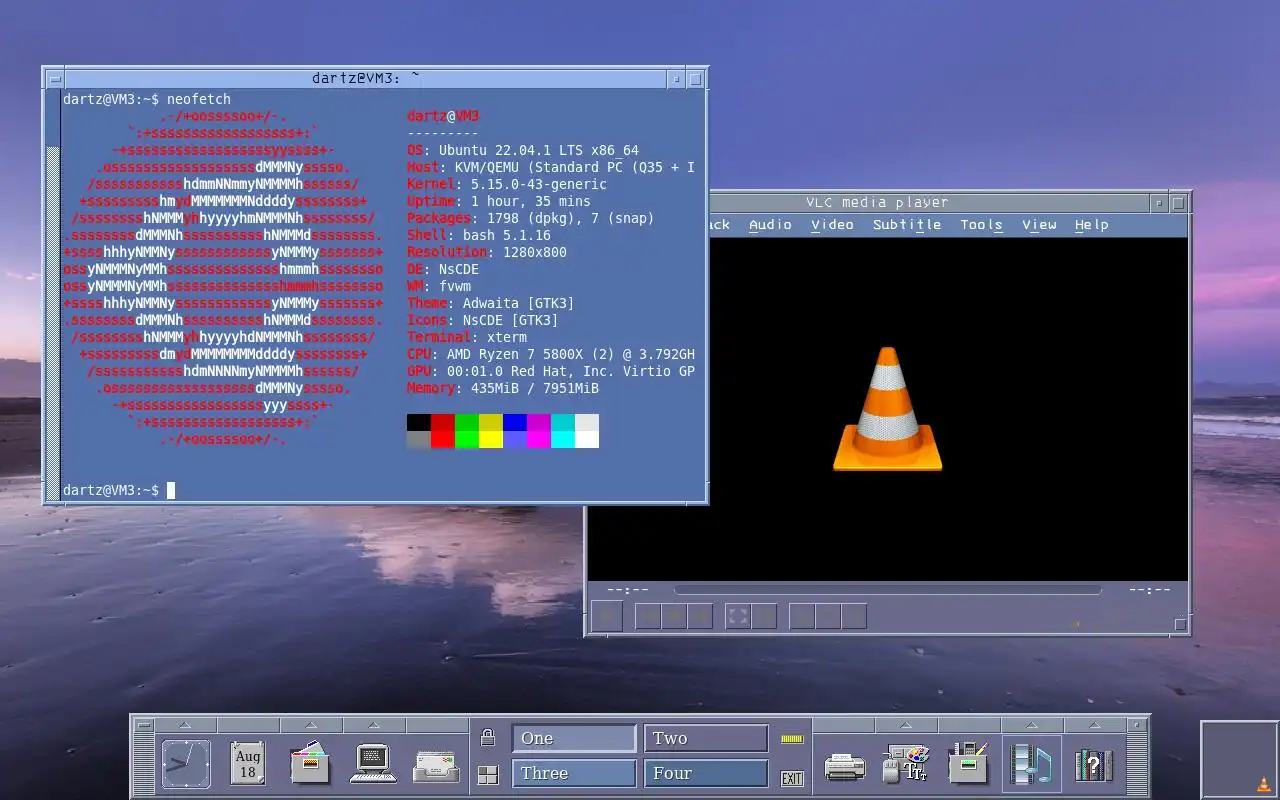Screen dimensions: 1280x800
Task: Expand the subpanel arrow above help icon
Action: [1093, 725]
